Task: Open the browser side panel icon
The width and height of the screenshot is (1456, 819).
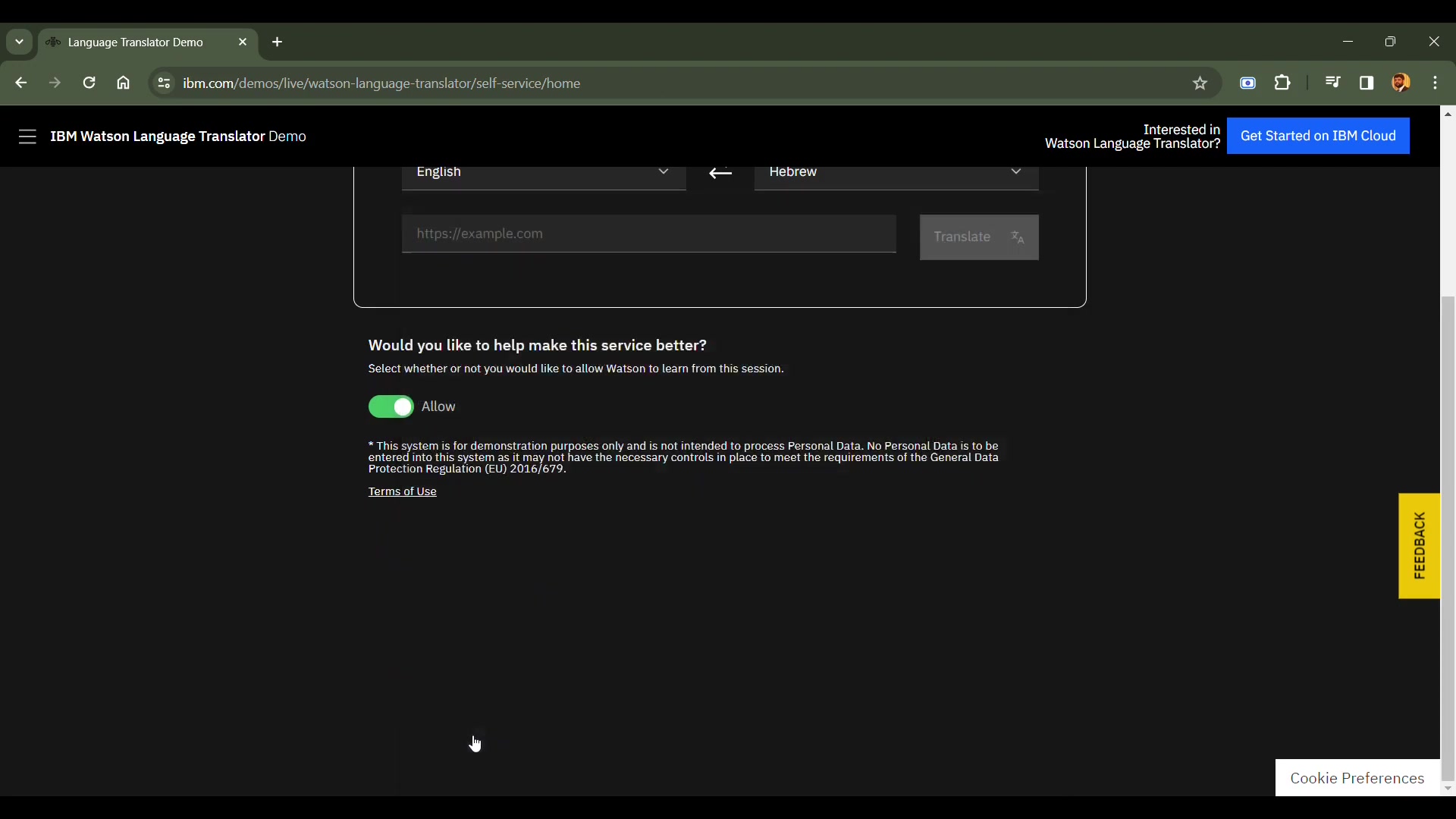Action: click(x=1367, y=83)
